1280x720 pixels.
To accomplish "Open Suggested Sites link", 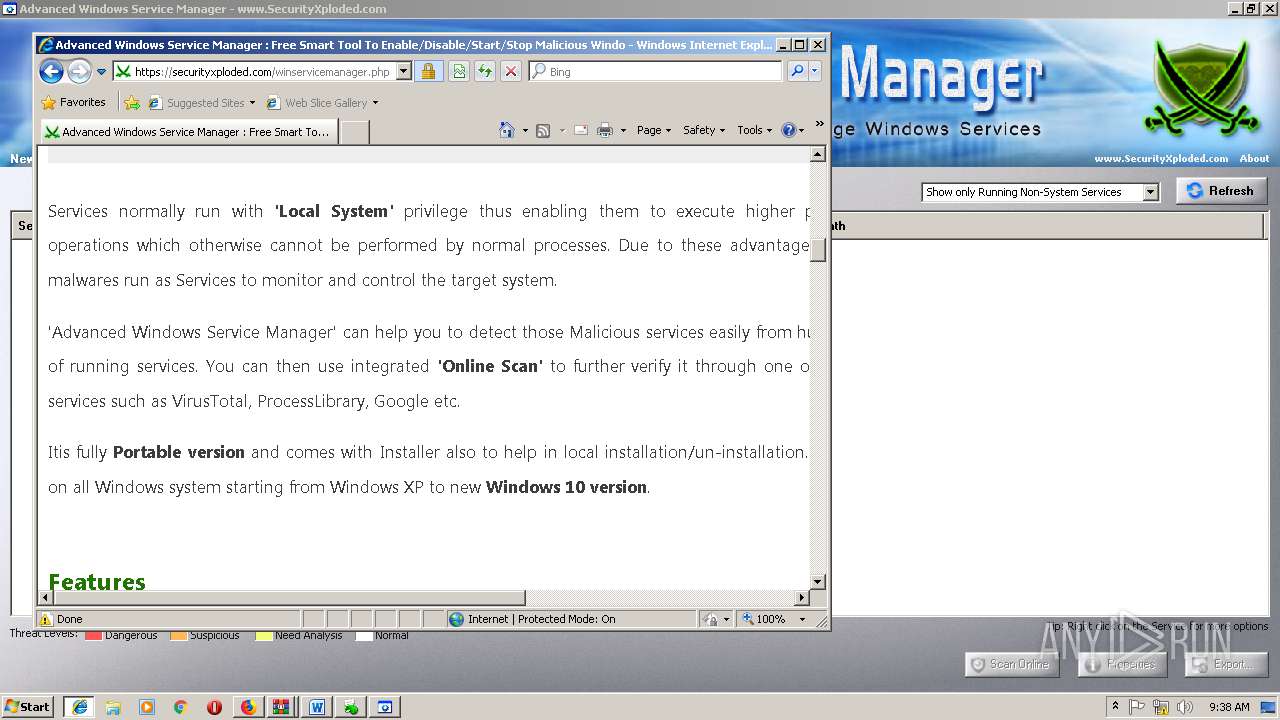I will click(201, 102).
